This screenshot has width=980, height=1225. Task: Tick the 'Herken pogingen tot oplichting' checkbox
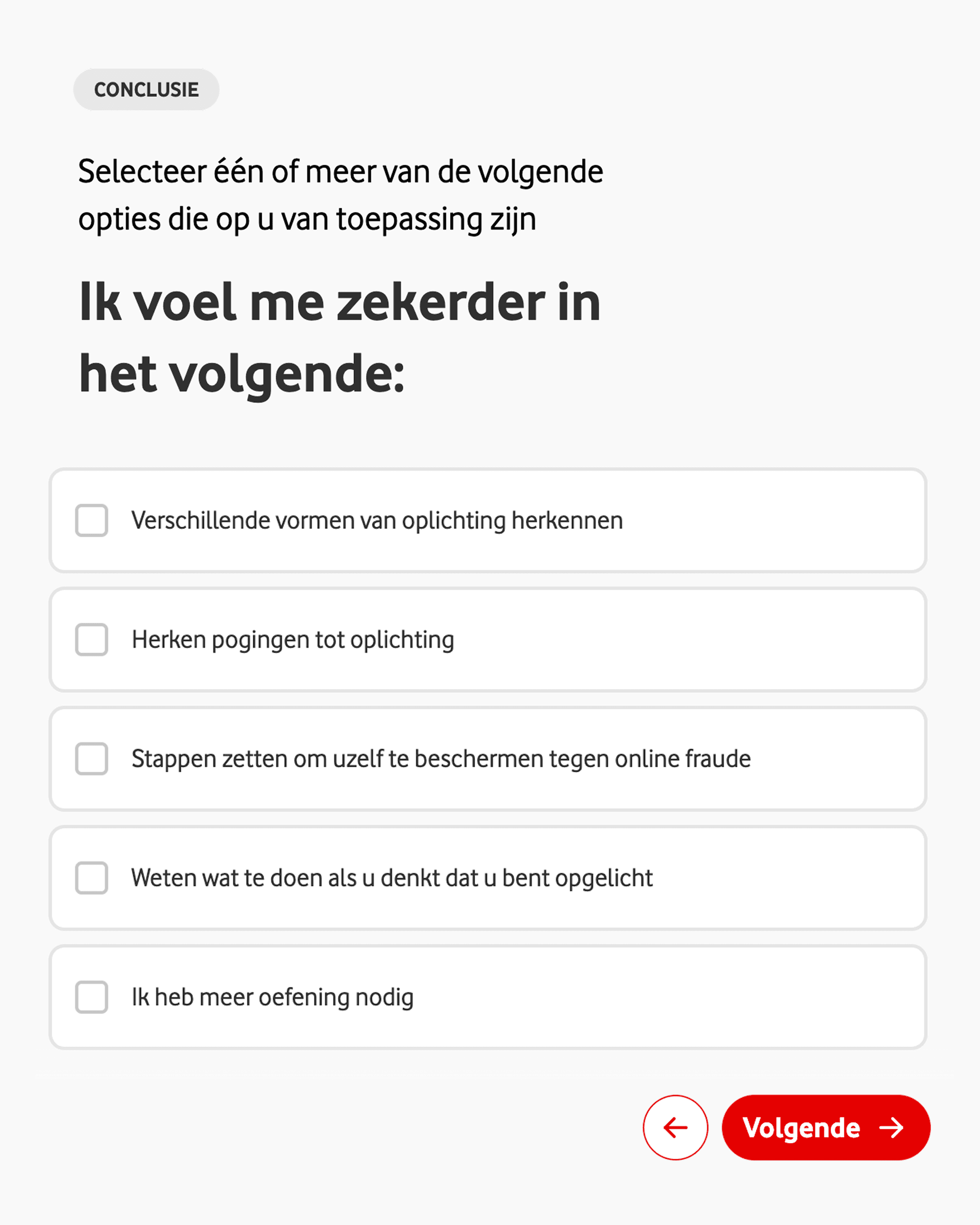click(x=92, y=640)
